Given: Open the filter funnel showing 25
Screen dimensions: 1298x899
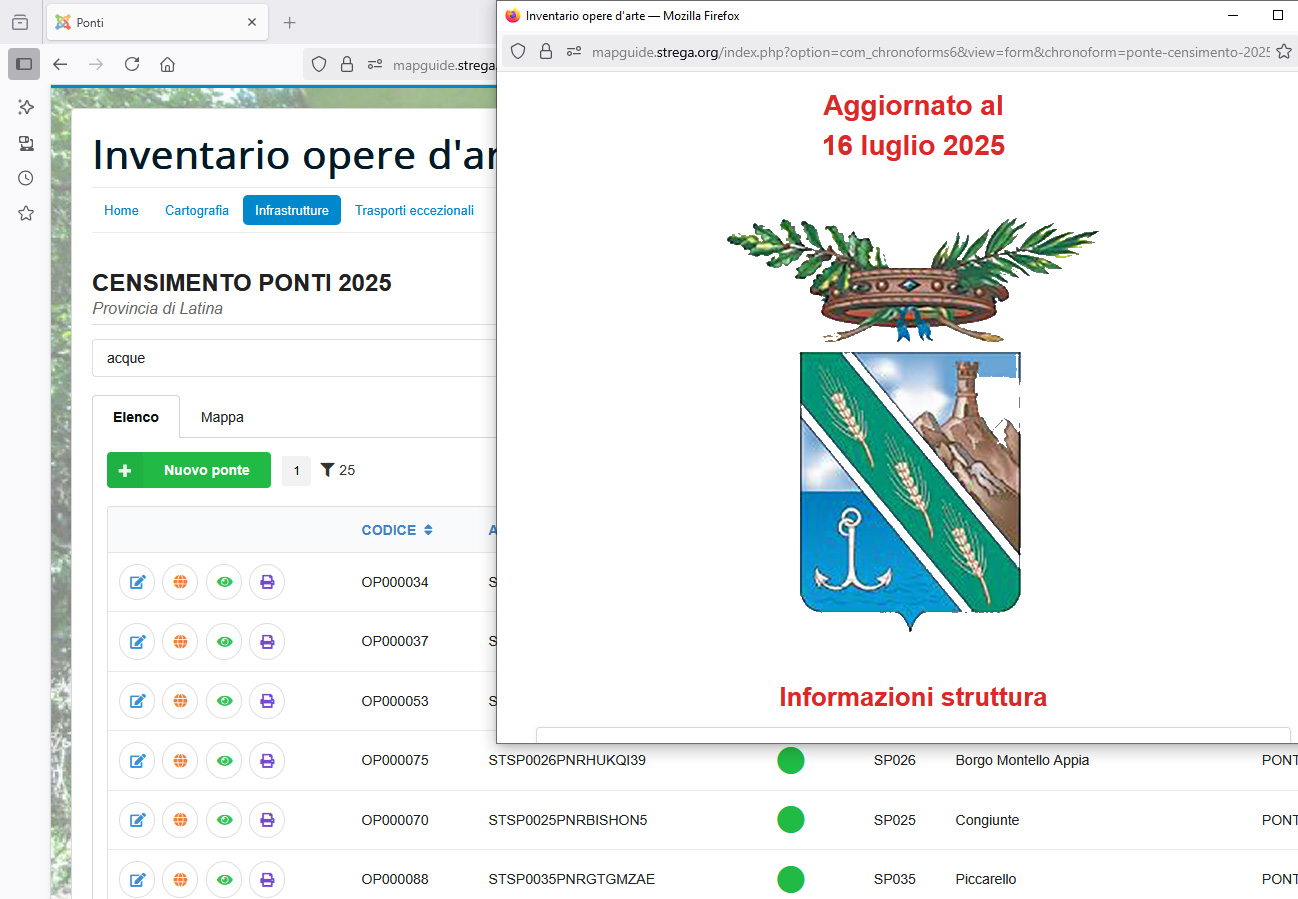Looking at the screenshot, I should pyautogui.click(x=338, y=470).
